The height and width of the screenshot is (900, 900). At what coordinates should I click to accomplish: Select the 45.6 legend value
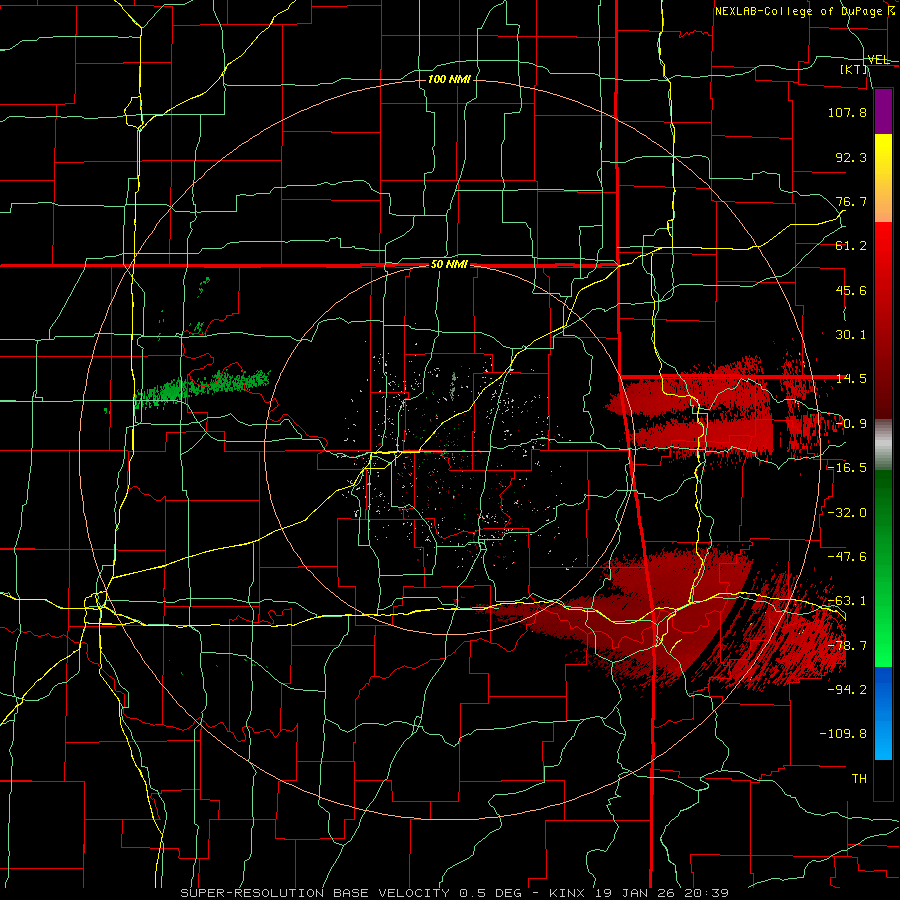(x=851, y=290)
